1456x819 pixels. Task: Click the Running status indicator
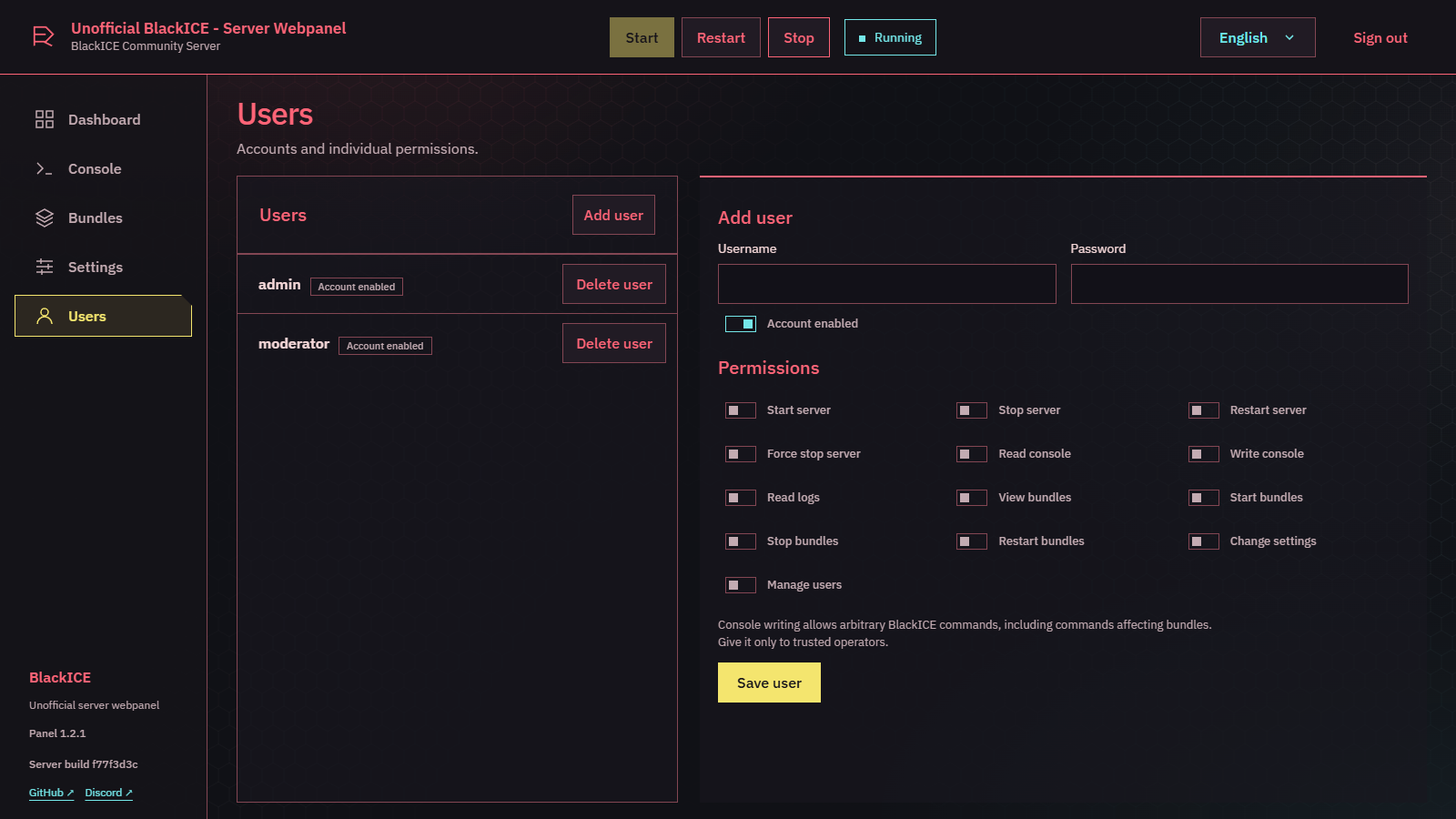890,37
